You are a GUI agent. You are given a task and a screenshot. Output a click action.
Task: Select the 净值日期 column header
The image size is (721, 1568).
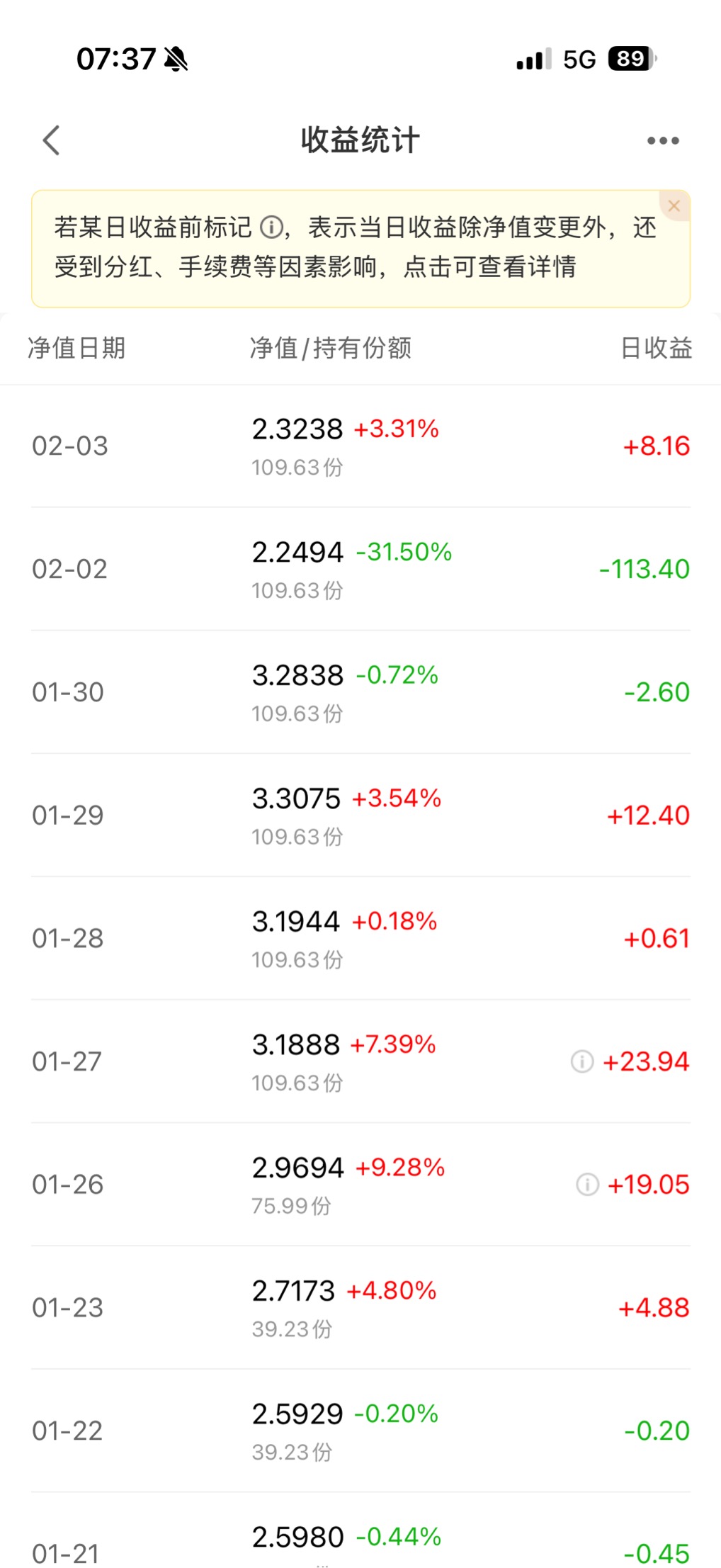coord(76,348)
